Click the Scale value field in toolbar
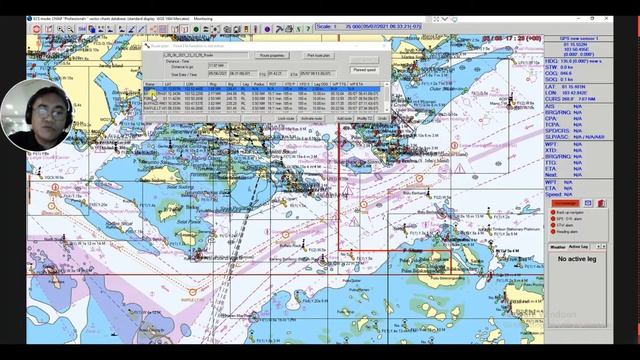 pyautogui.click(x=369, y=27)
